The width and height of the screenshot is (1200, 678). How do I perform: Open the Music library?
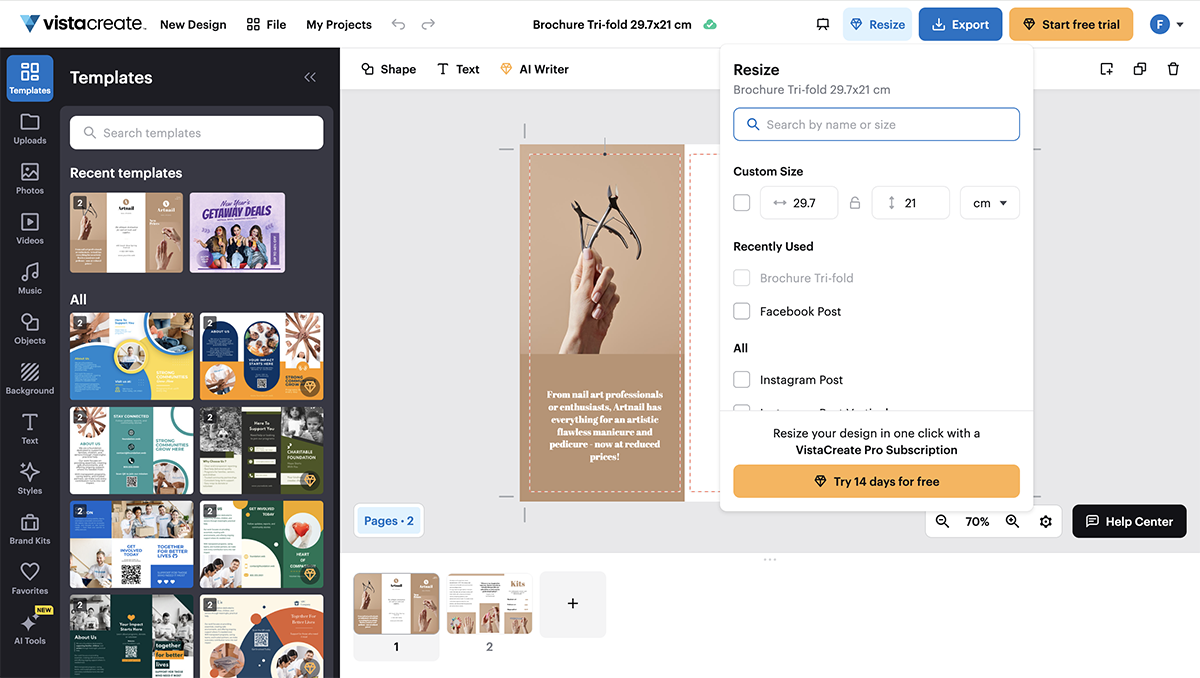tap(29, 276)
